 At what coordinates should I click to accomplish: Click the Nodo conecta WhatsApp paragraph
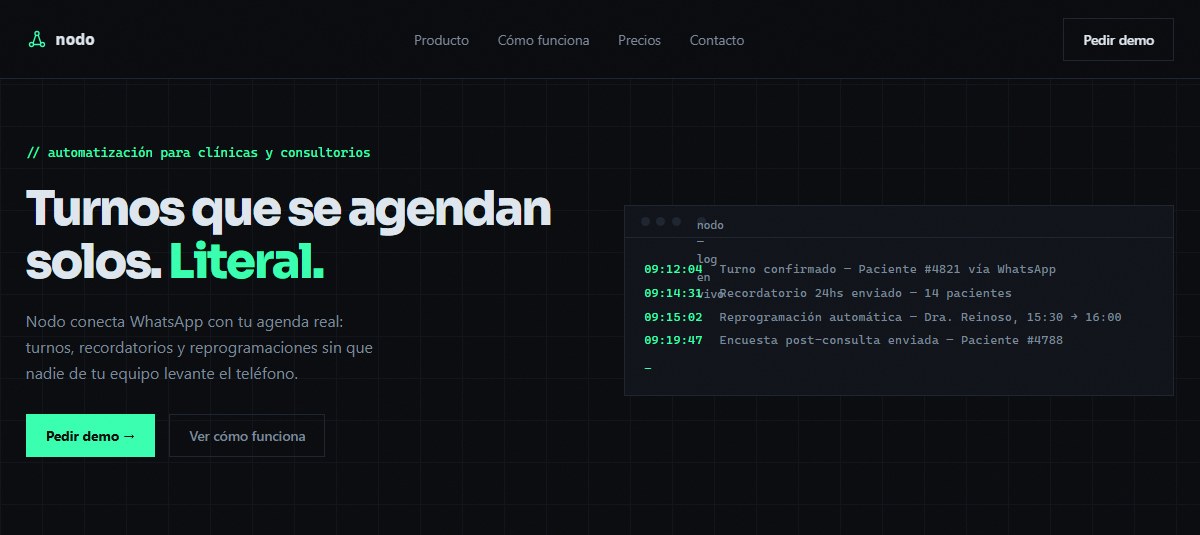(x=199, y=348)
